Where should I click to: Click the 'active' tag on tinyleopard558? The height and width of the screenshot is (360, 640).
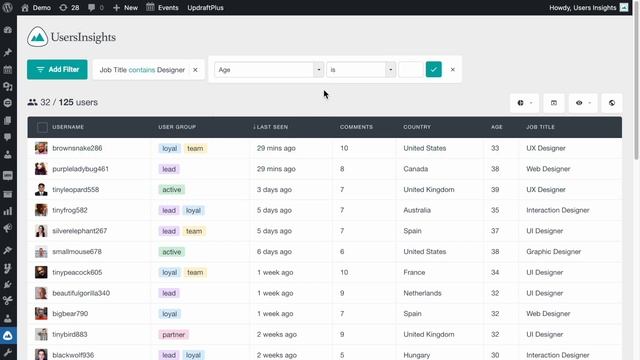[172, 190]
